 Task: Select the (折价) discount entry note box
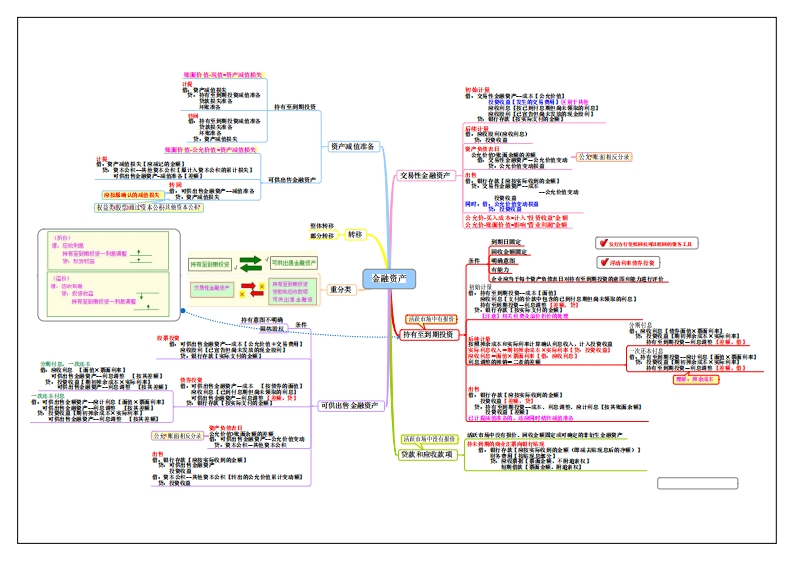pyautogui.click(x=108, y=251)
